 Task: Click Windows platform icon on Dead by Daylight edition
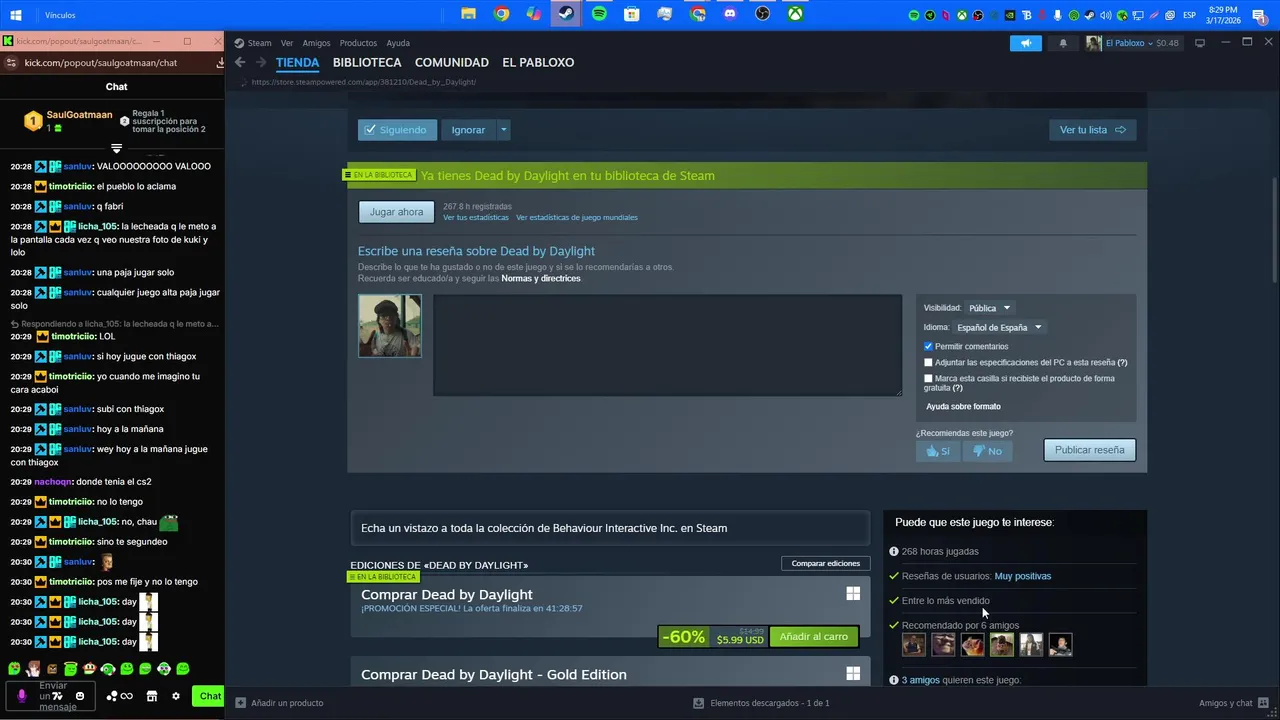(x=853, y=594)
